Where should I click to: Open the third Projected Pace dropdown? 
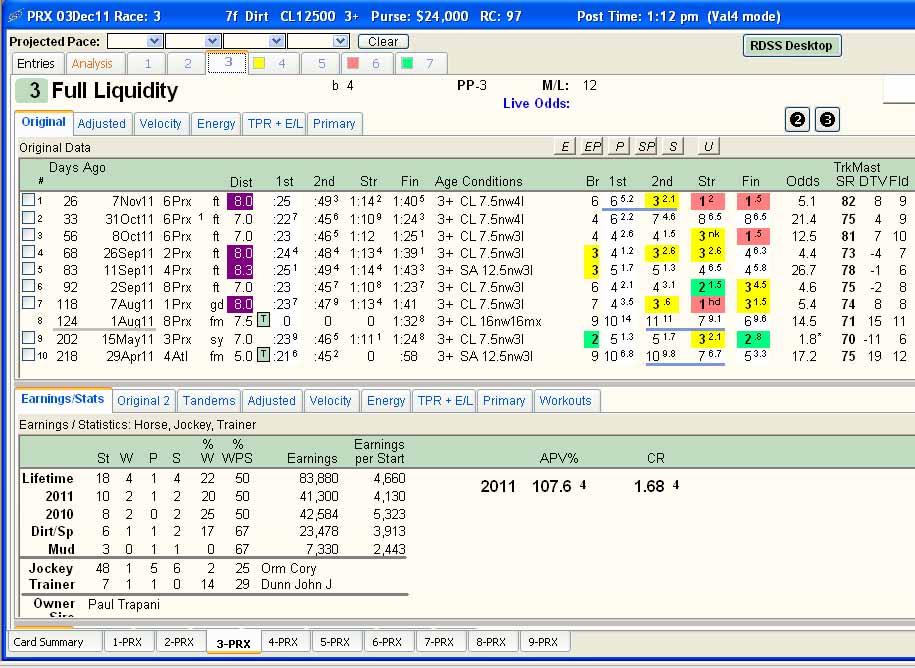point(277,41)
